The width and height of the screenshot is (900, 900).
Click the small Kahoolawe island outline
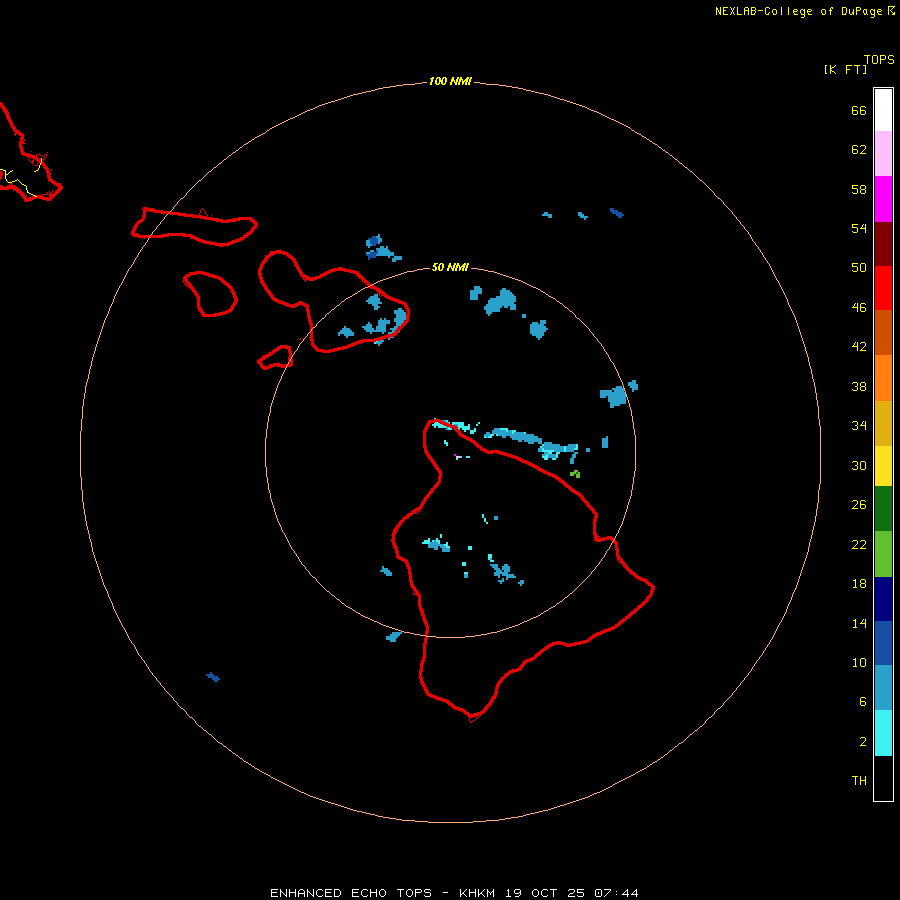click(276, 357)
